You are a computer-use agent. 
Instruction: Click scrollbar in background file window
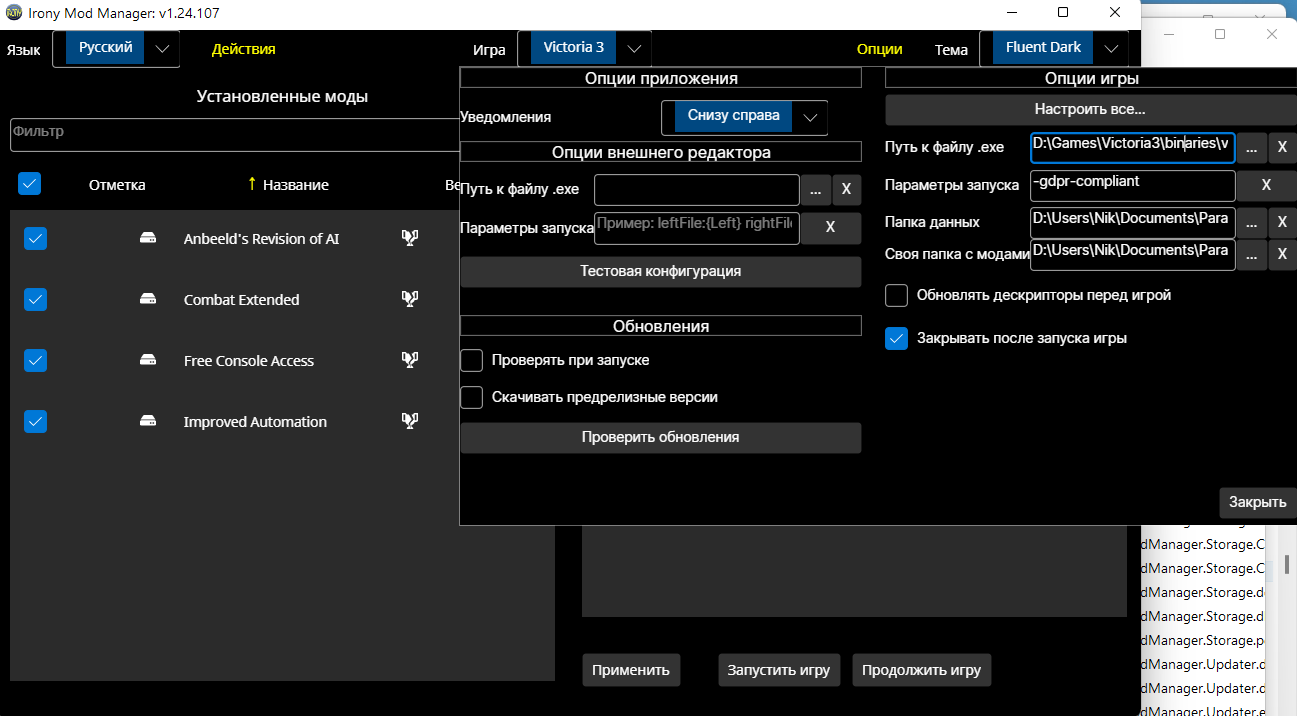click(x=1286, y=565)
